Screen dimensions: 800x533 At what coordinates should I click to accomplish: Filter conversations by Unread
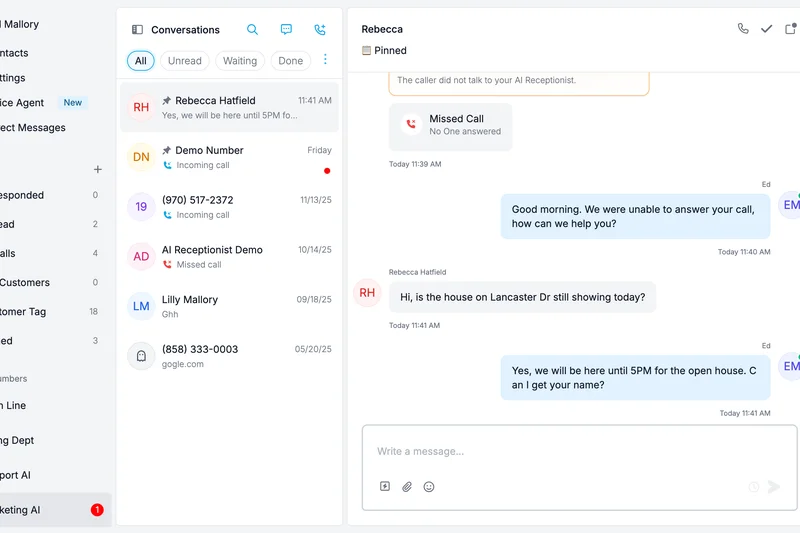(184, 61)
